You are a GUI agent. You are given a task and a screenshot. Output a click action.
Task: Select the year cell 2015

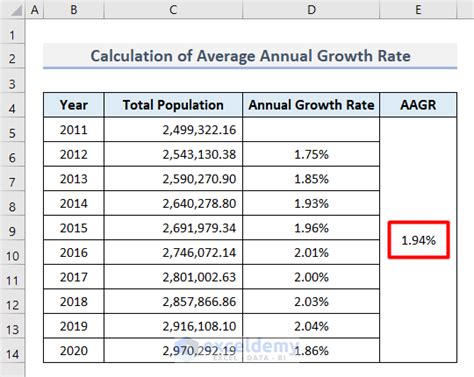click(74, 228)
